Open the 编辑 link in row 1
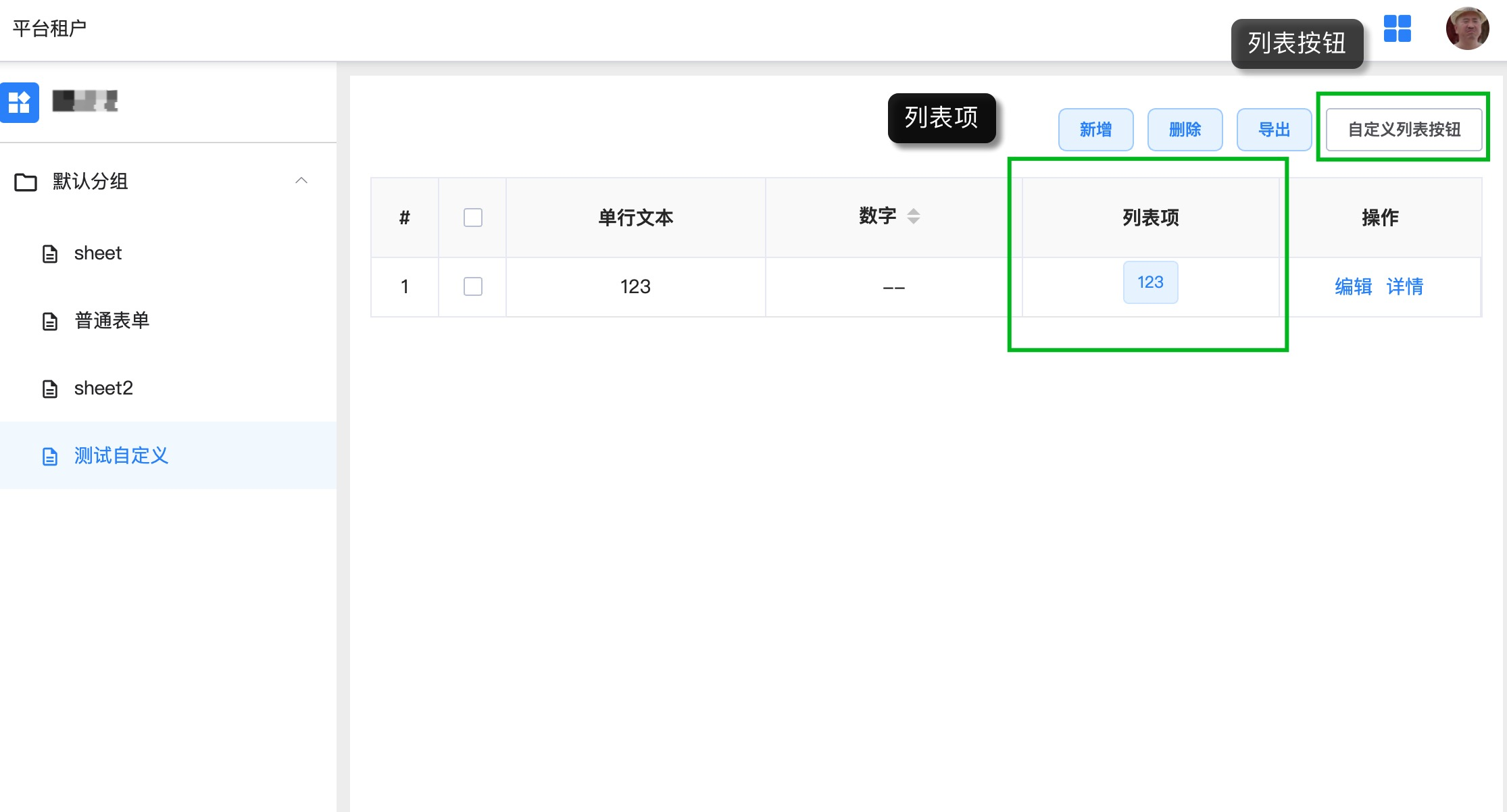Screen dimensions: 1507x812 click(x=1353, y=286)
